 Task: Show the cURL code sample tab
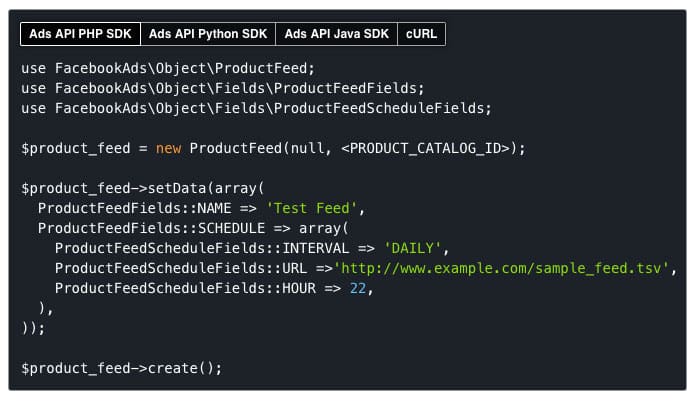click(421, 34)
